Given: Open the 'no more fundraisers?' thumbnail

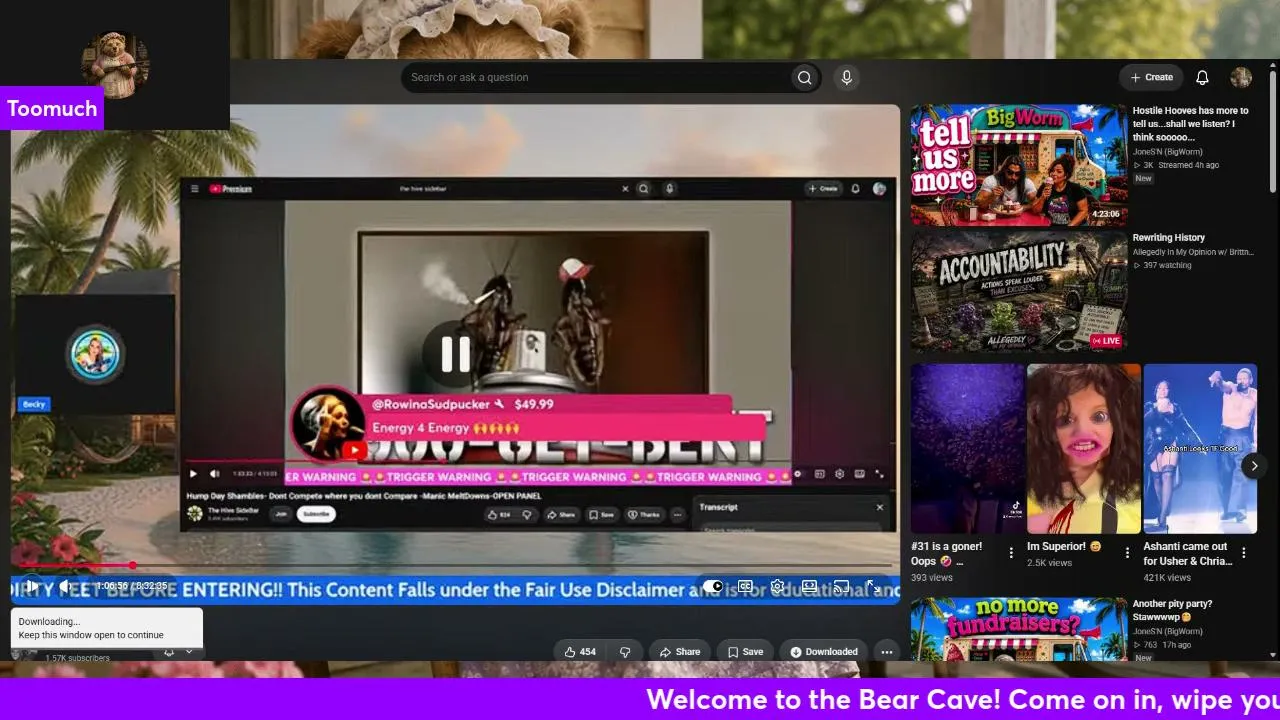Looking at the screenshot, I should [1019, 629].
